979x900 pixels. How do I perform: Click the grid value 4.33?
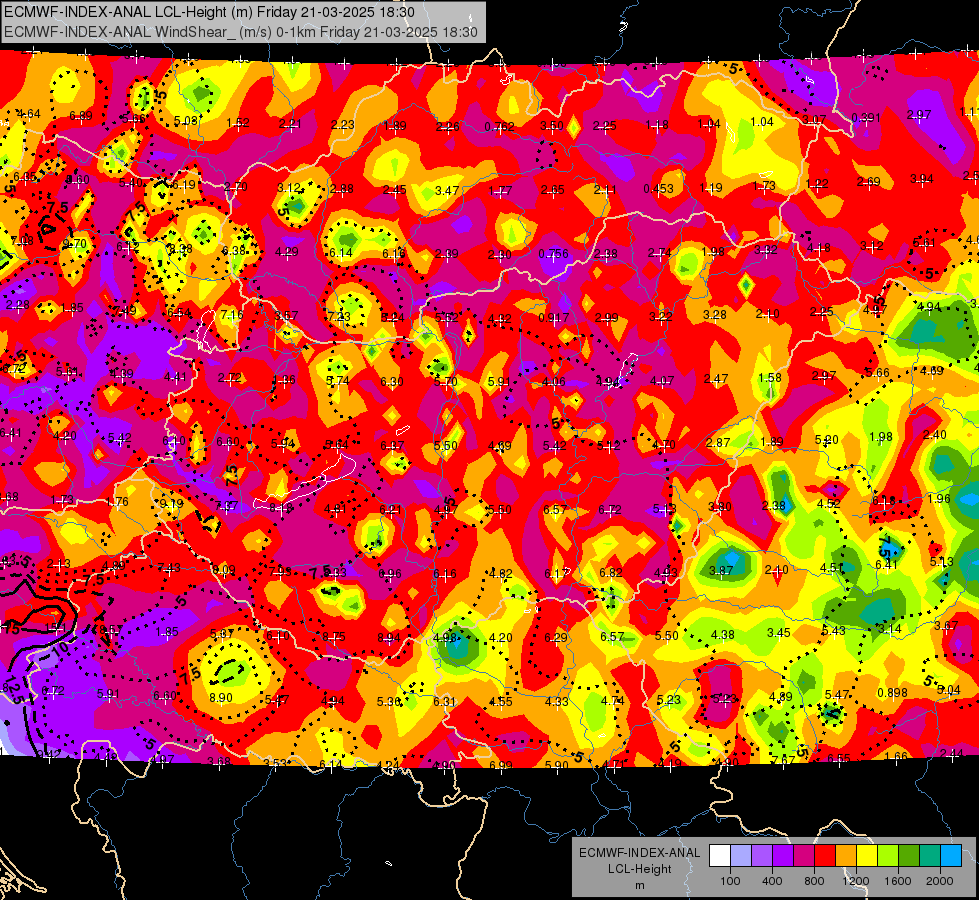tap(556, 701)
